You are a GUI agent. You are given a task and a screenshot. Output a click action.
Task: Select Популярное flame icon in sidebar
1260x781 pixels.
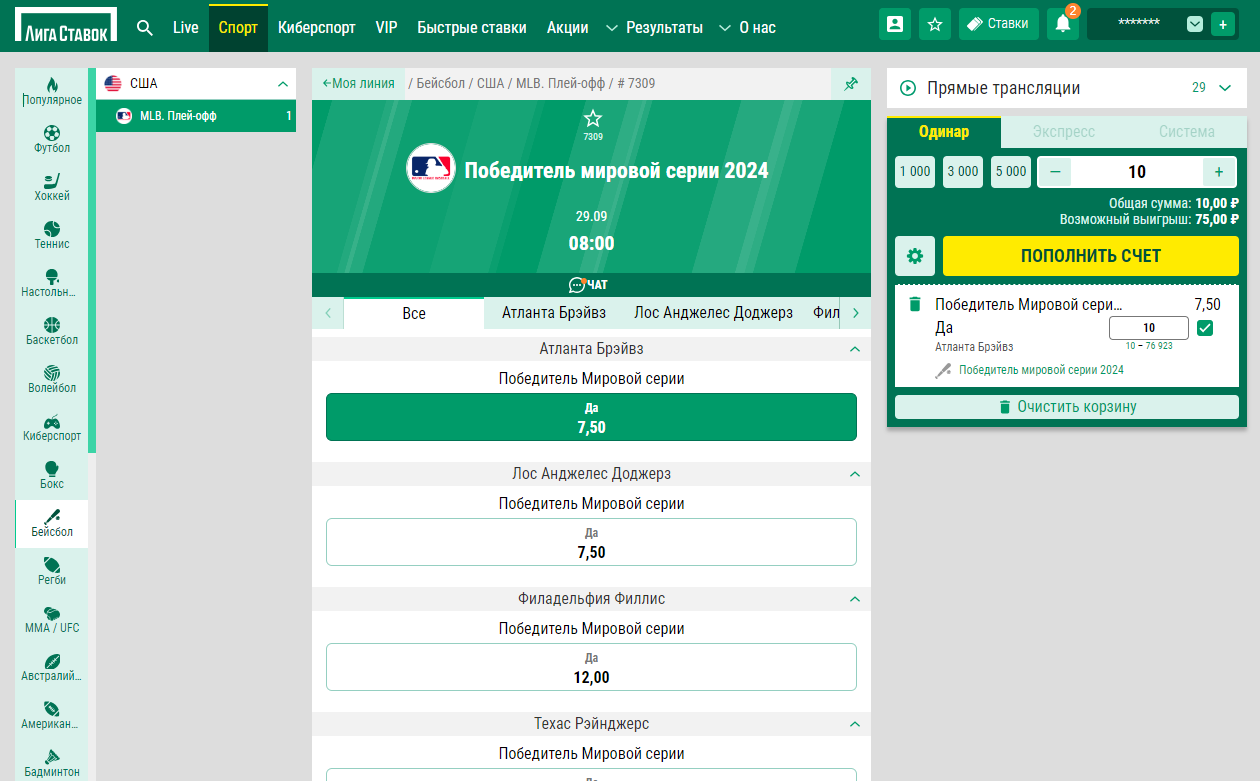(x=52, y=91)
